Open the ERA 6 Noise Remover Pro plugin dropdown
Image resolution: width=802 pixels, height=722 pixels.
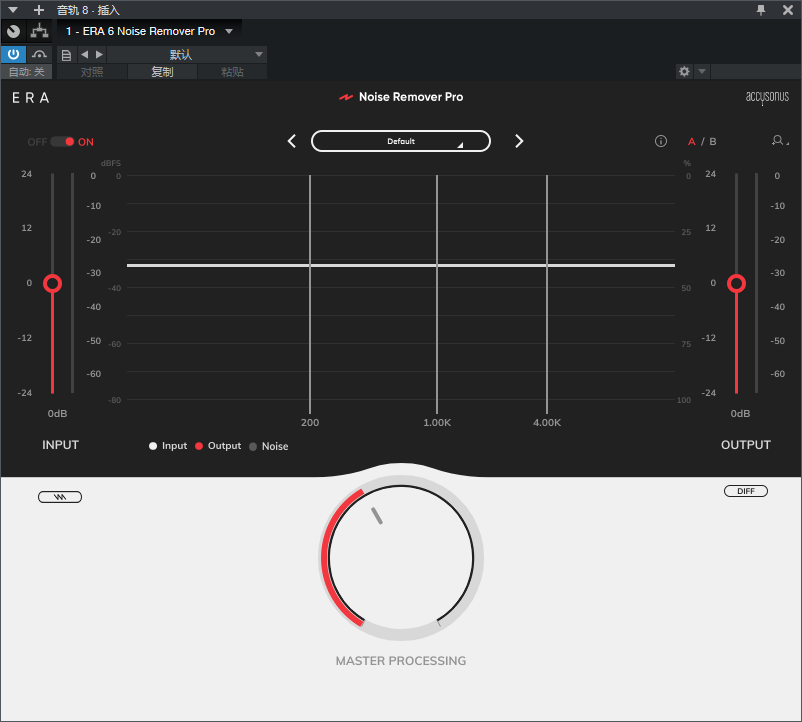149,31
